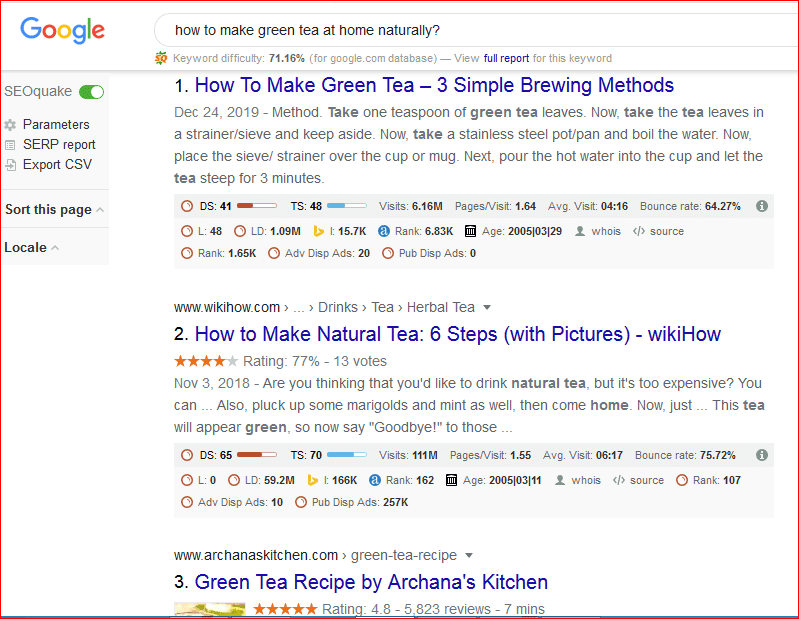View the source link in result 2

pyautogui.click(x=647, y=480)
